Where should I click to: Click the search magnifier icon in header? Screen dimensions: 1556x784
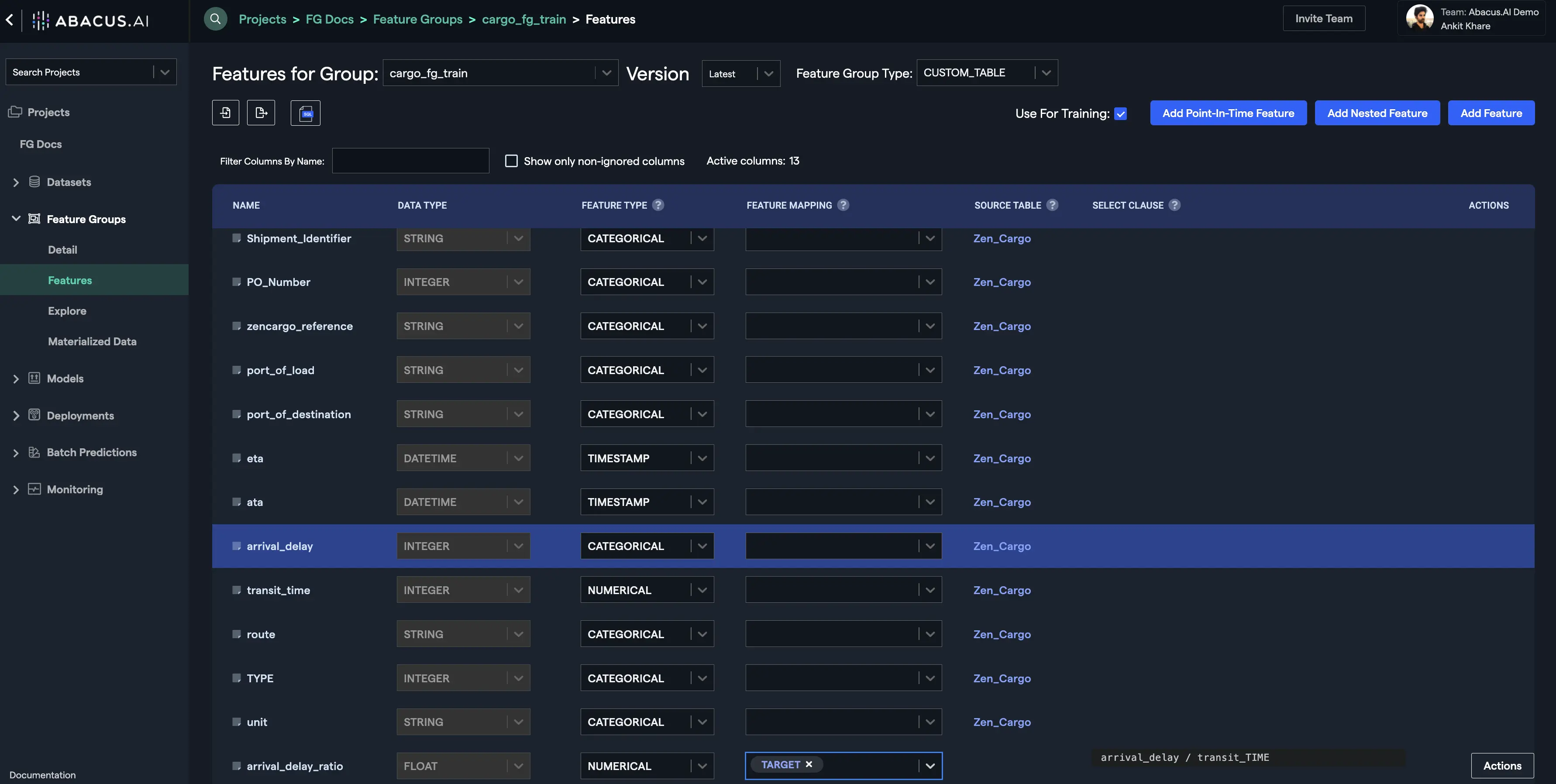coord(215,19)
